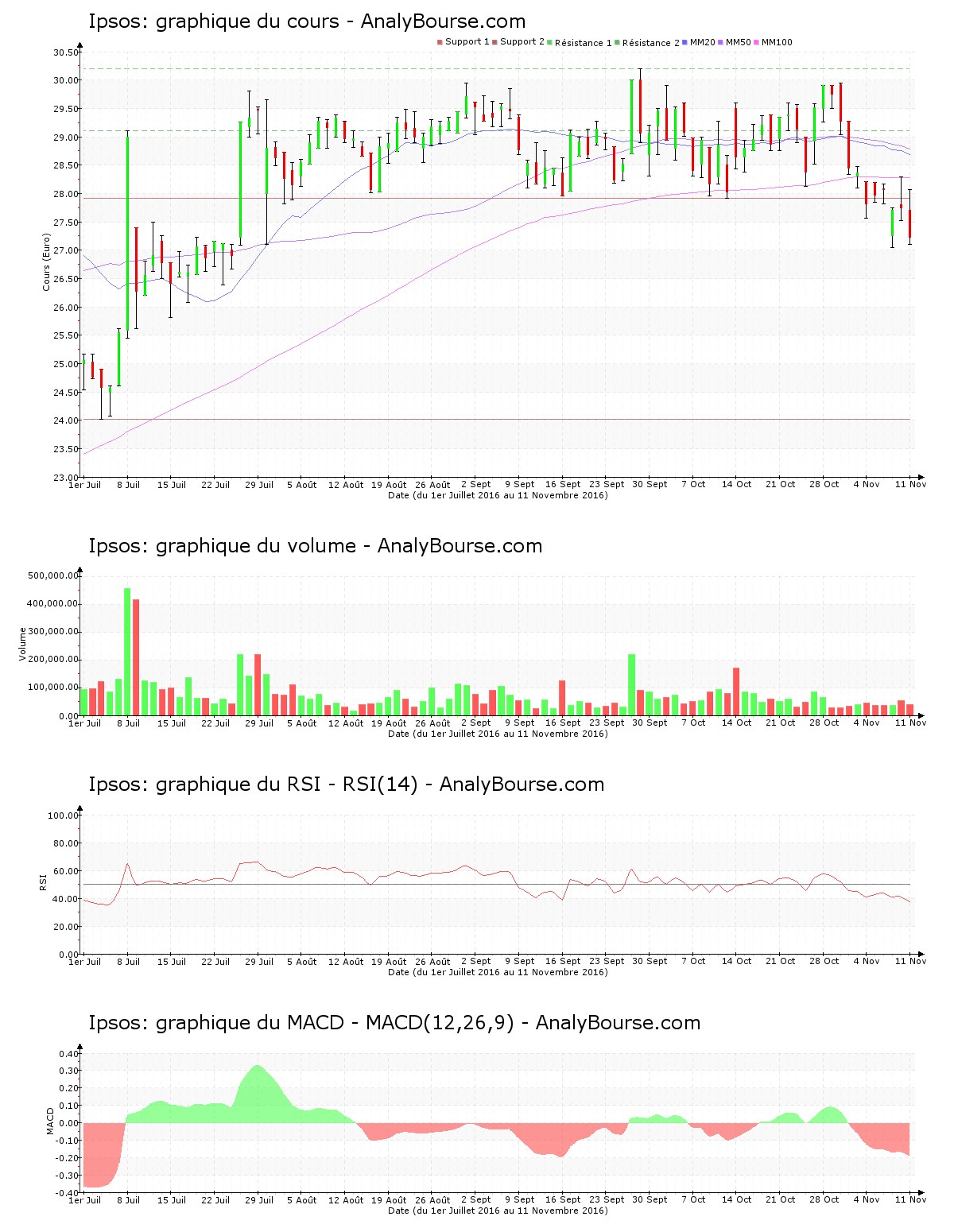Click the Support 1 legend color square

(x=440, y=42)
